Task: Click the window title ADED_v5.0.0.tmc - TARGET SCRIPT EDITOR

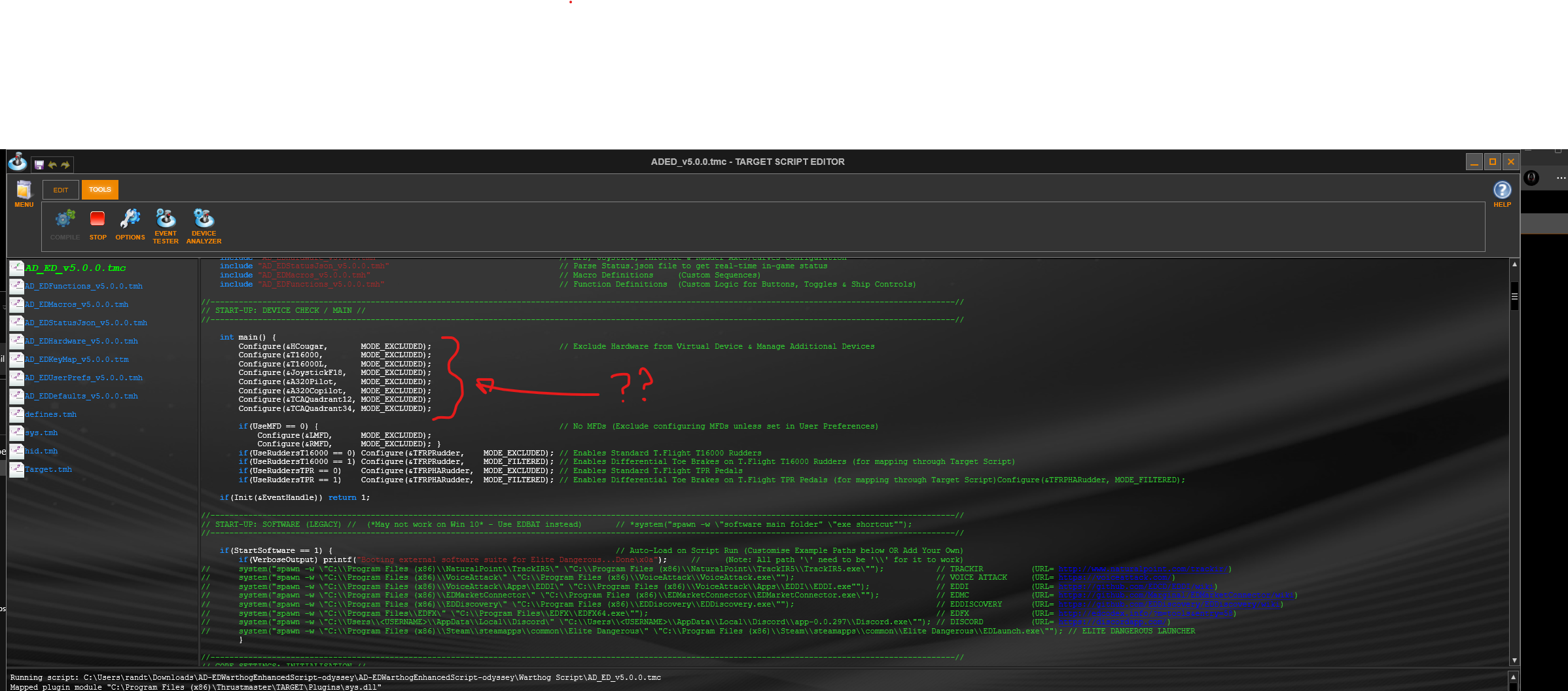Action: [747, 162]
